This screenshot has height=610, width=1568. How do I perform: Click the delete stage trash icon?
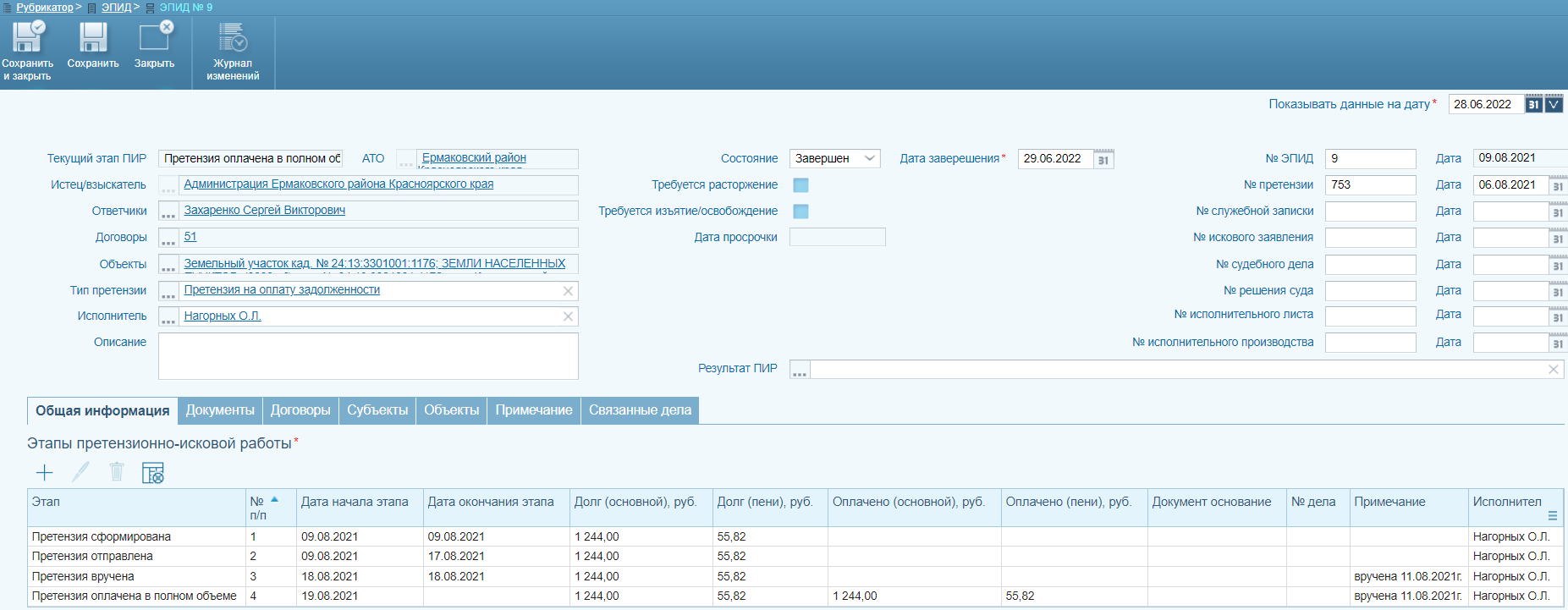[x=117, y=472]
